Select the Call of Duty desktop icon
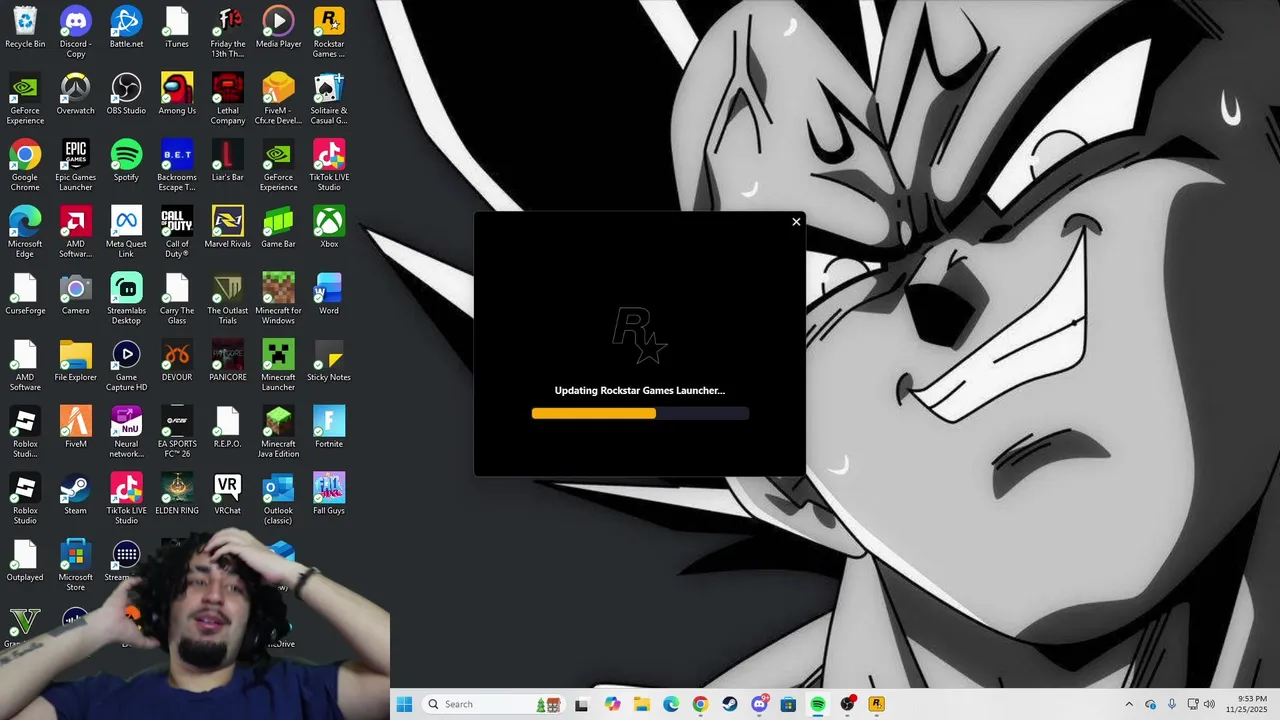The width and height of the screenshot is (1280, 720). [x=177, y=233]
